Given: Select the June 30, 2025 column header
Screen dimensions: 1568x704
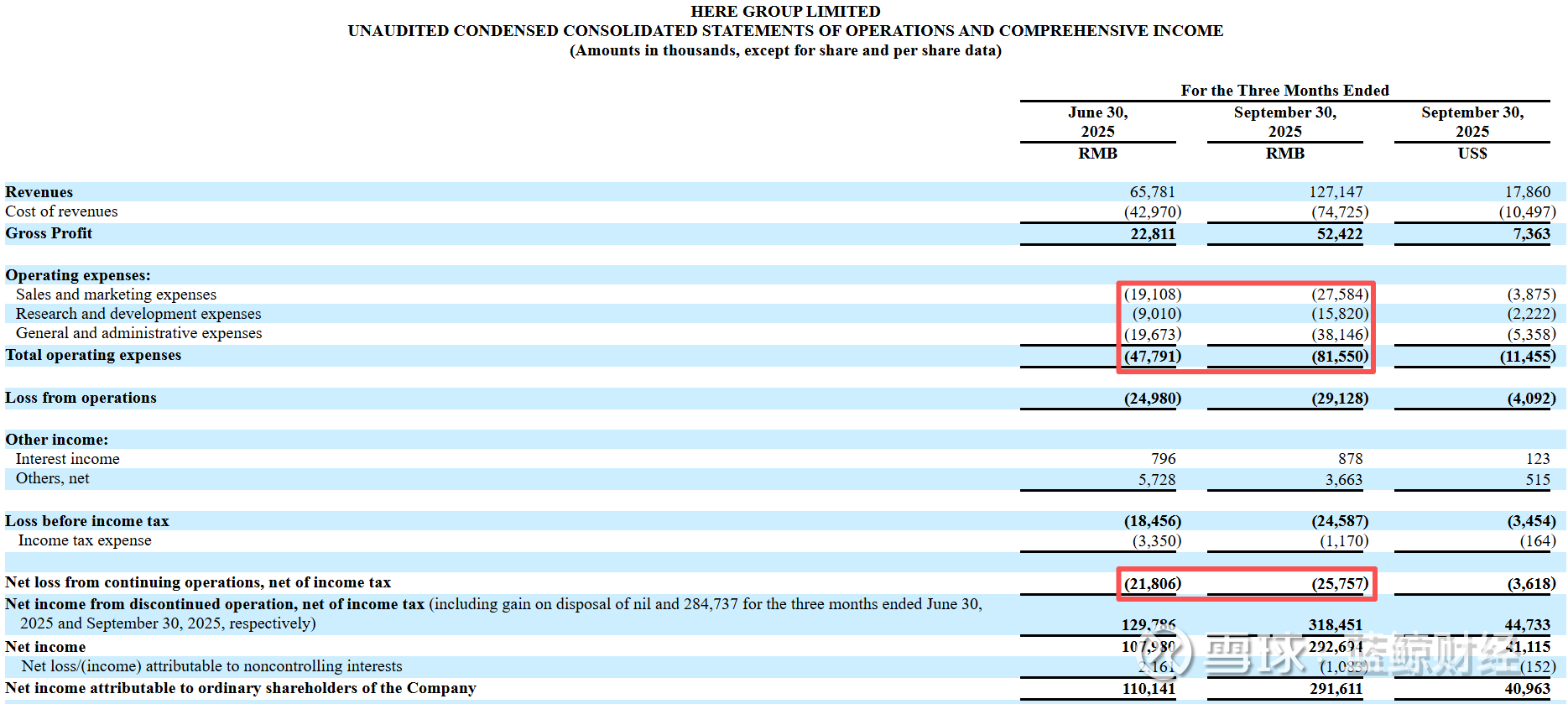Looking at the screenshot, I should (1097, 122).
